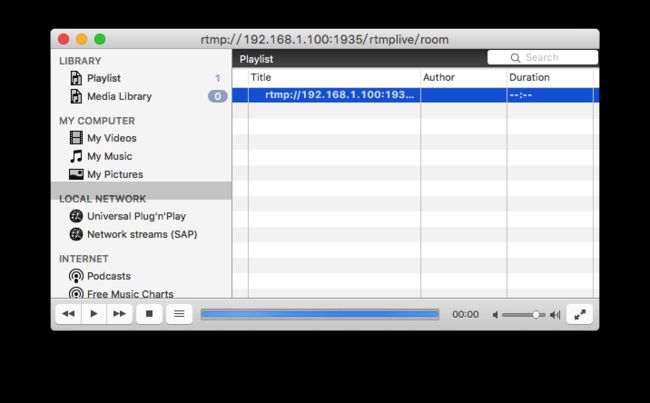Stop the stream with the Stop button

[149, 314]
